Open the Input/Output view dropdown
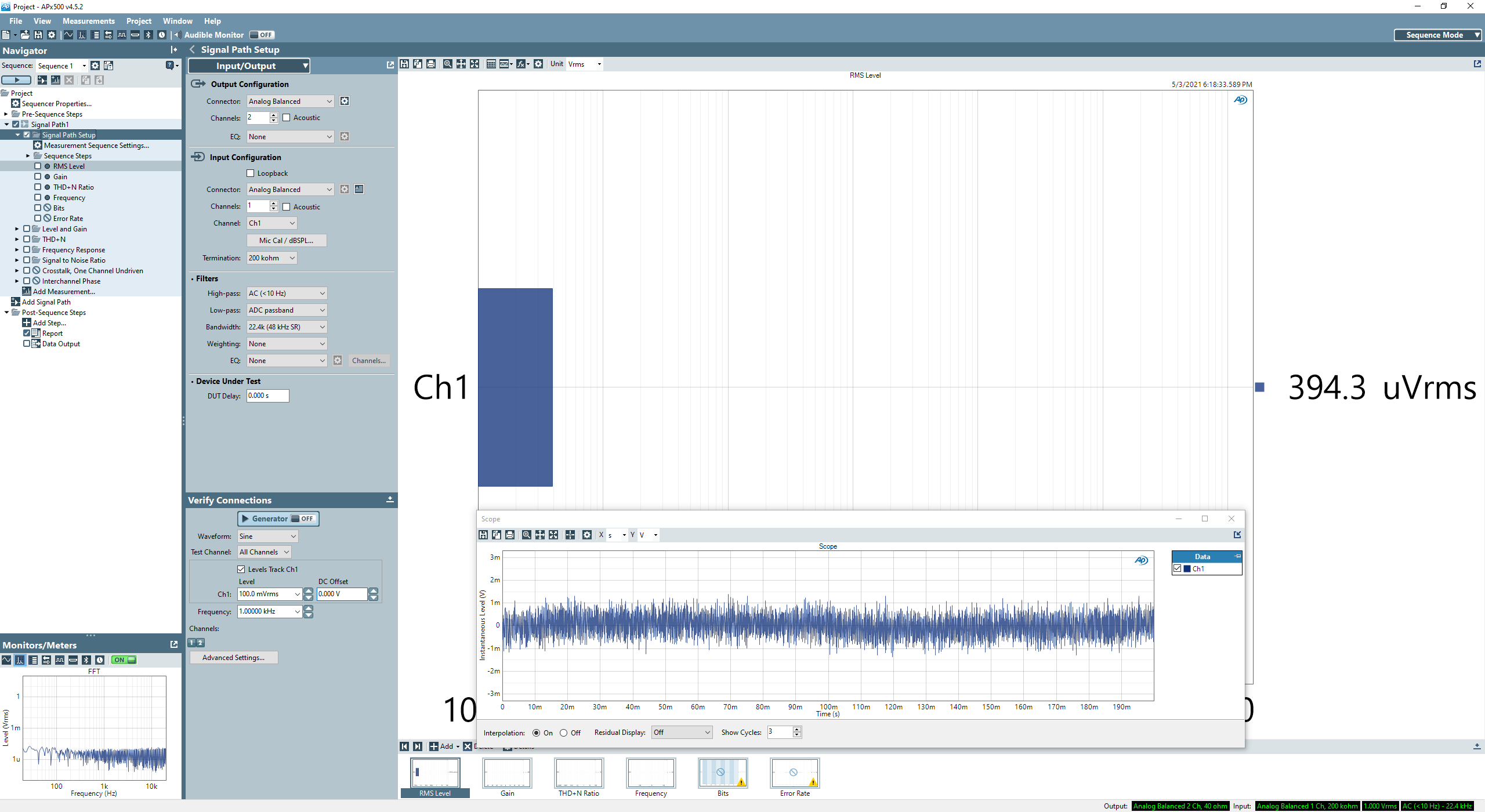Screen dimensions: 1485x812 tap(249, 66)
